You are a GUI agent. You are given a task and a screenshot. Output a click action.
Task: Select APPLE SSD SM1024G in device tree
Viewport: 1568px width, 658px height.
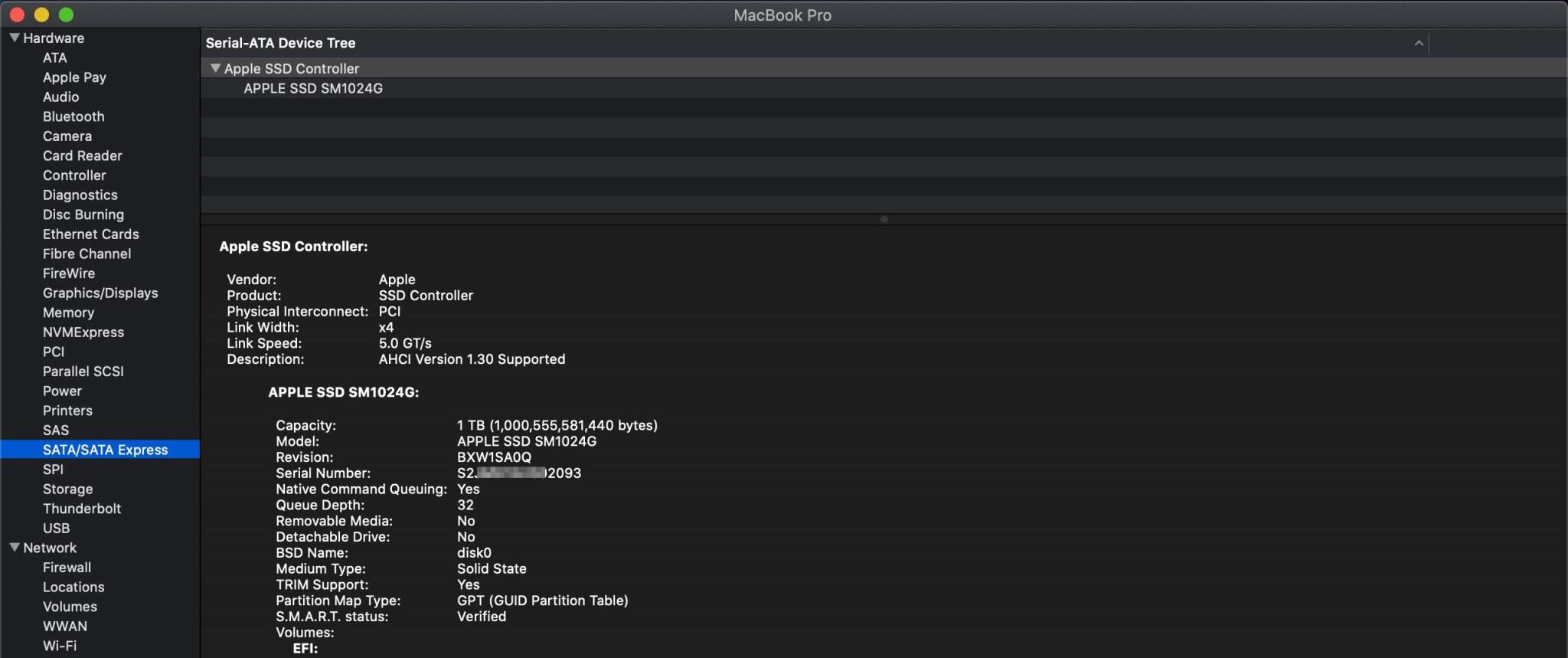pos(312,88)
